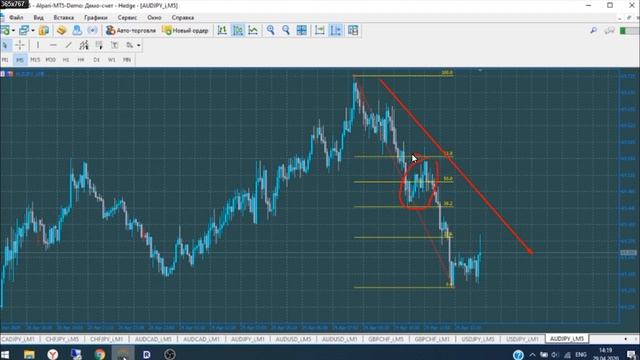This screenshot has height=360, width=640.
Task: Open the Графики menu
Action: (96, 18)
